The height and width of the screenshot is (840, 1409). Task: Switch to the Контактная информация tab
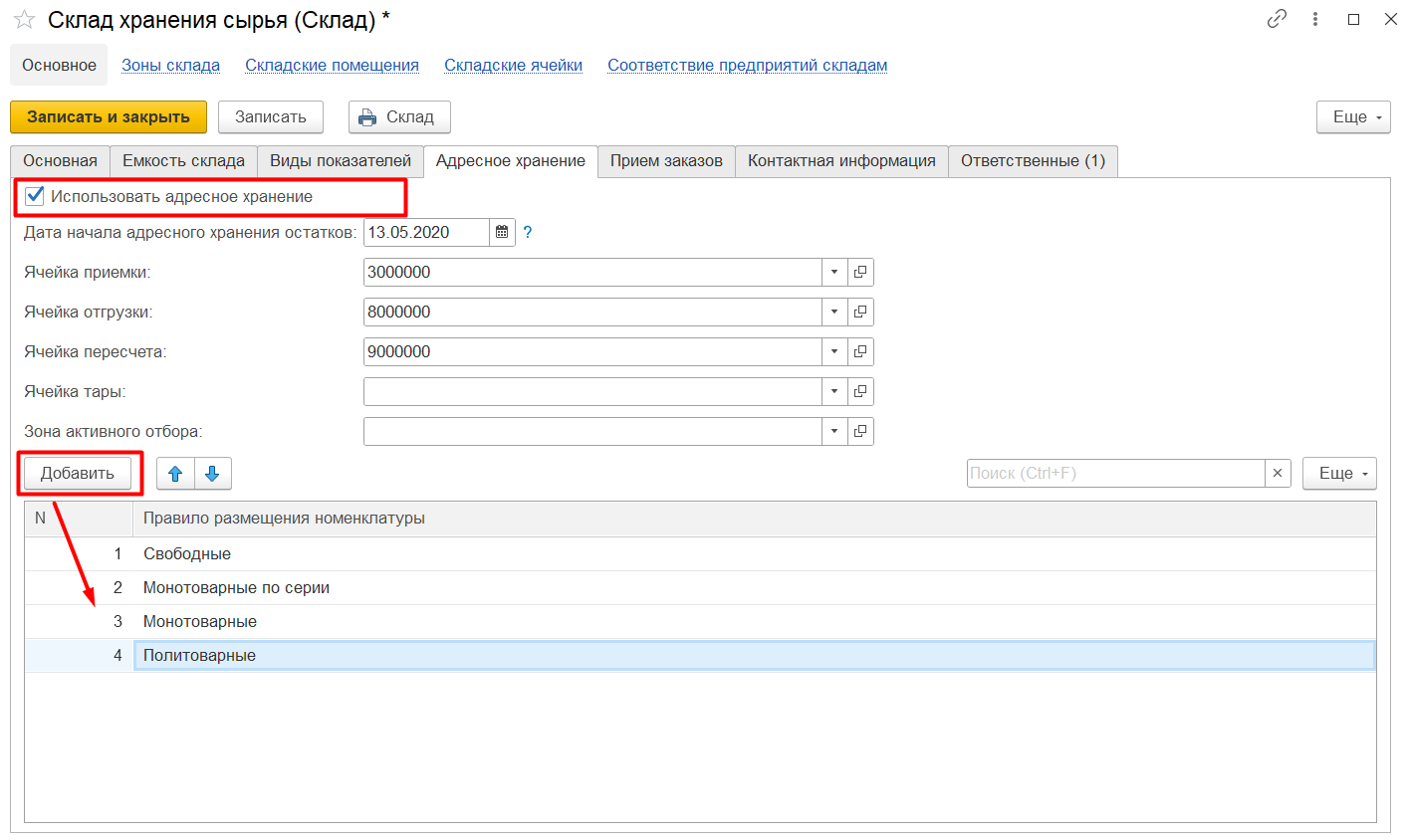(841, 160)
